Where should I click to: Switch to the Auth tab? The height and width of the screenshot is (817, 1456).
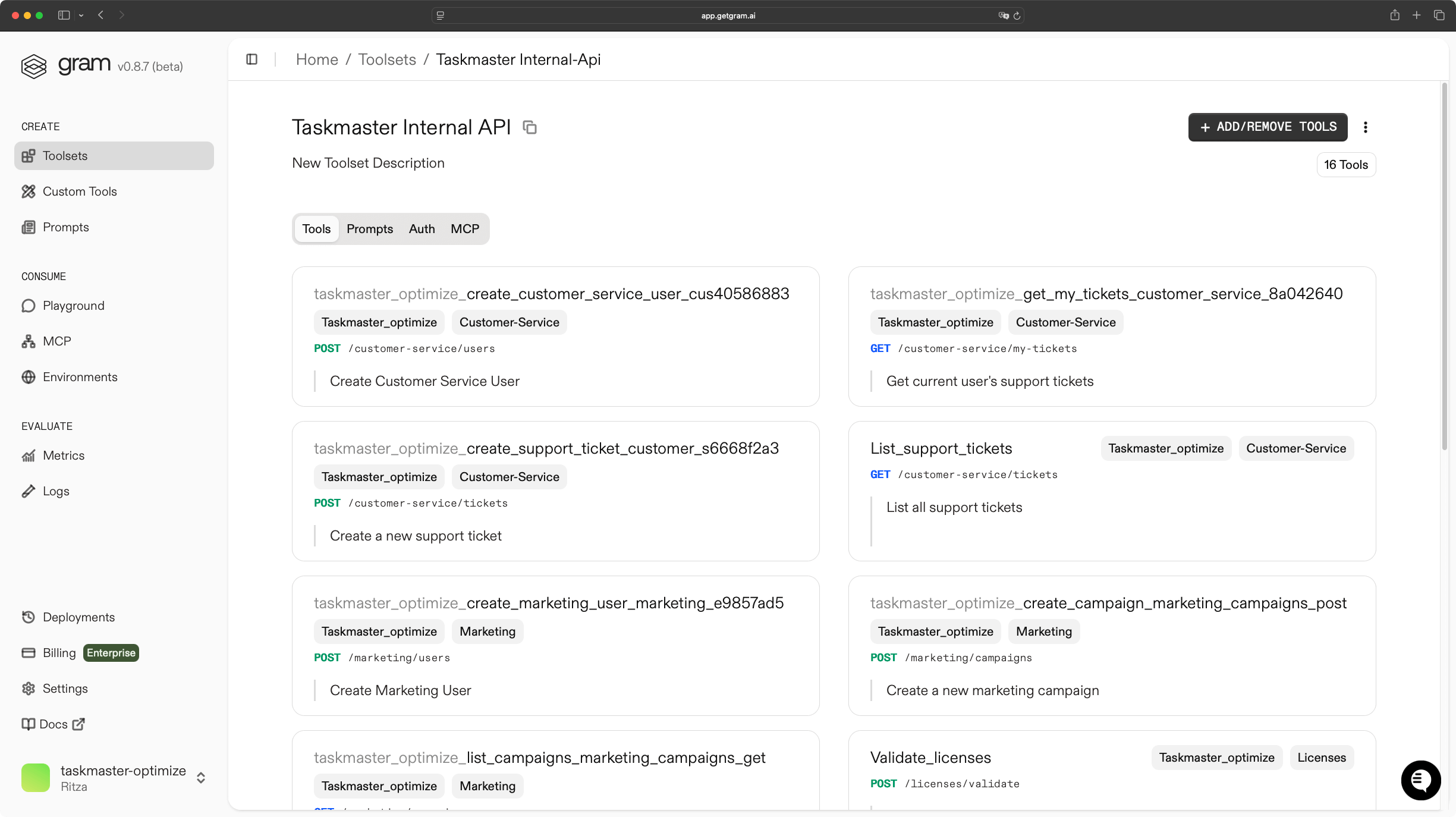pyautogui.click(x=421, y=228)
